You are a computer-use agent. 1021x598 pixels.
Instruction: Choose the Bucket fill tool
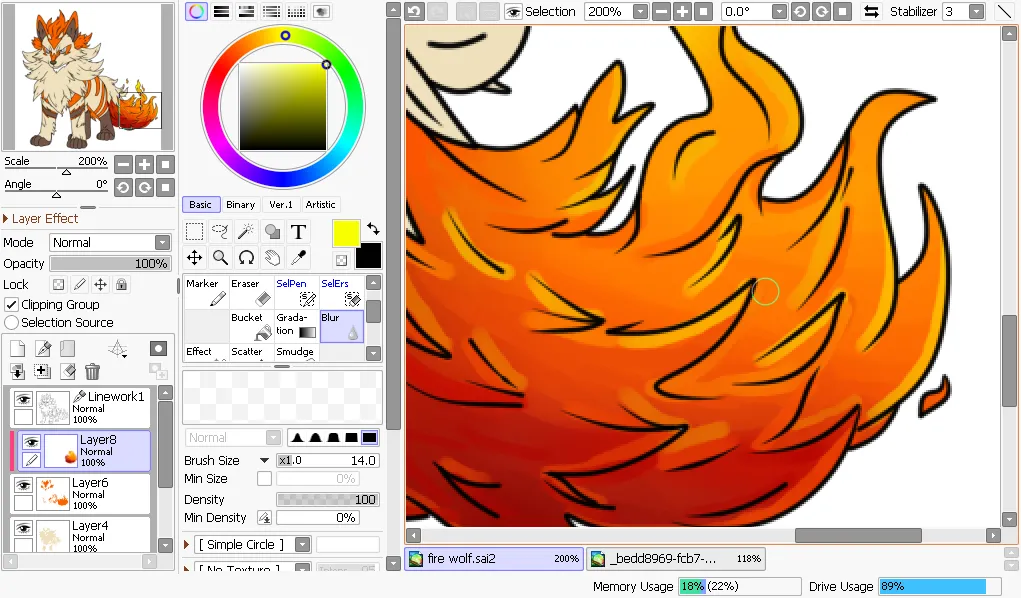point(251,326)
